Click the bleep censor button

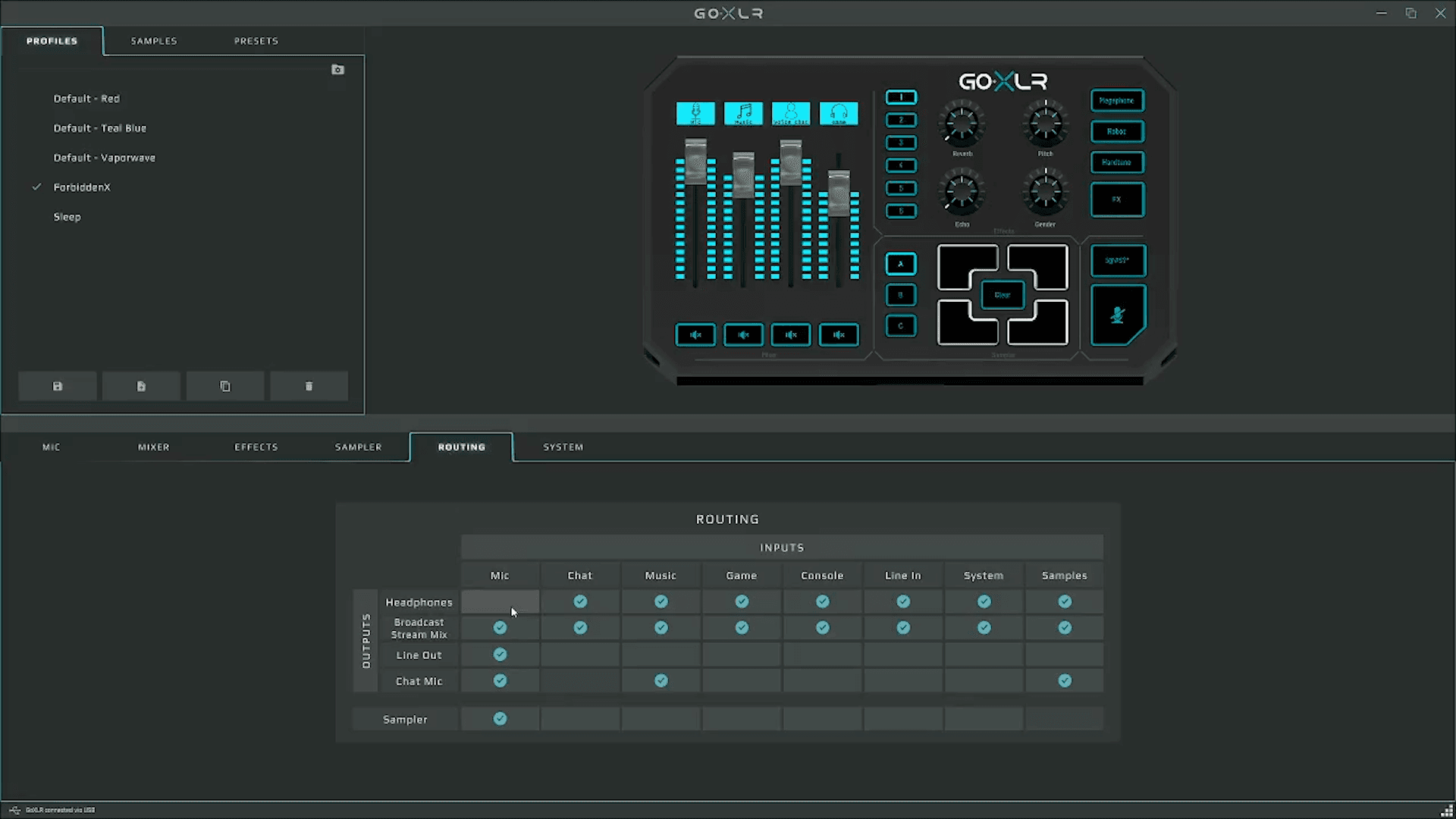tap(1118, 260)
